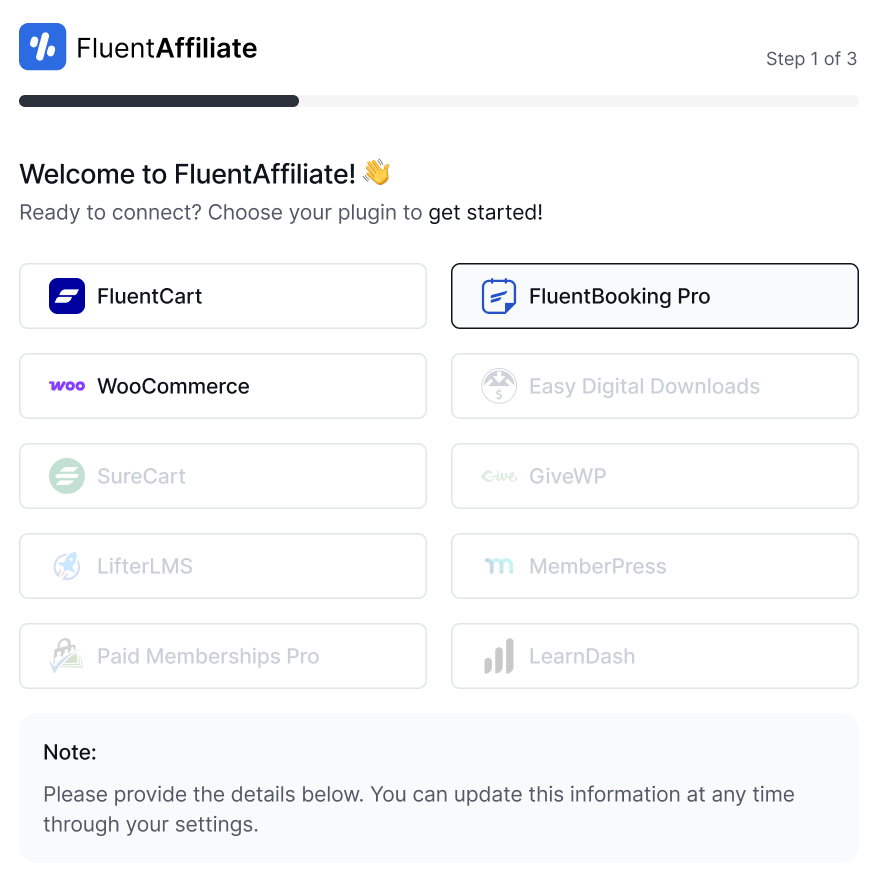The image size is (883, 886).
Task: Click the GiveWP logo icon
Action: tap(499, 476)
